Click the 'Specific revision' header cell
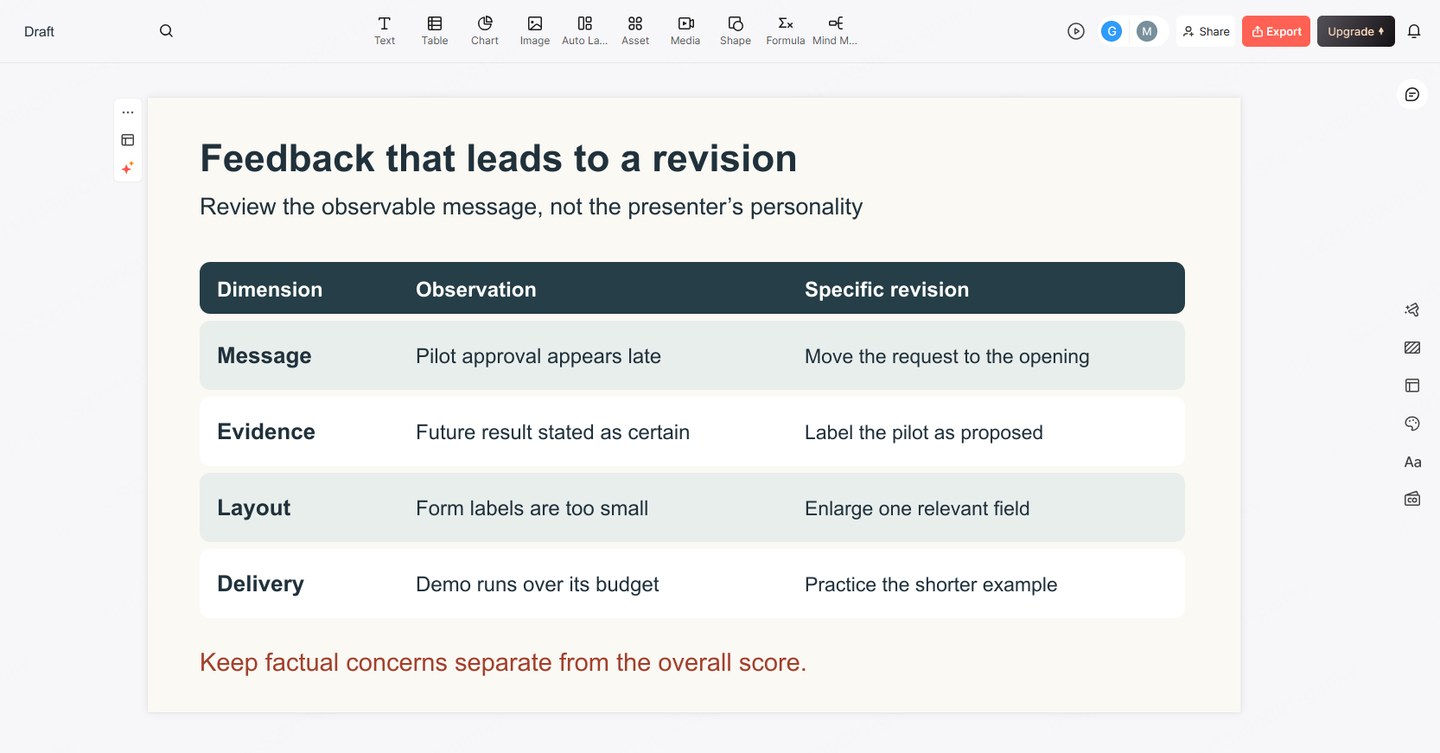 (x=887, y=289)
